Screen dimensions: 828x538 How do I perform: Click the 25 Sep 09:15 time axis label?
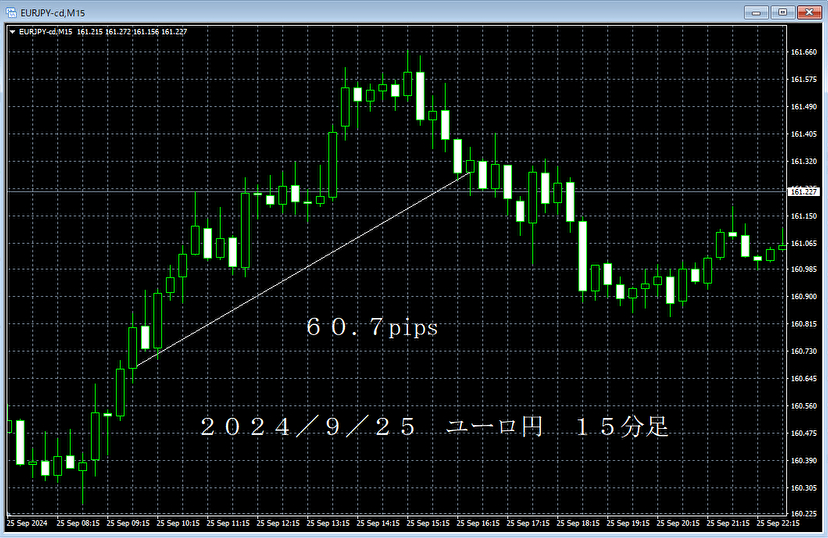(x=128, y=523)
